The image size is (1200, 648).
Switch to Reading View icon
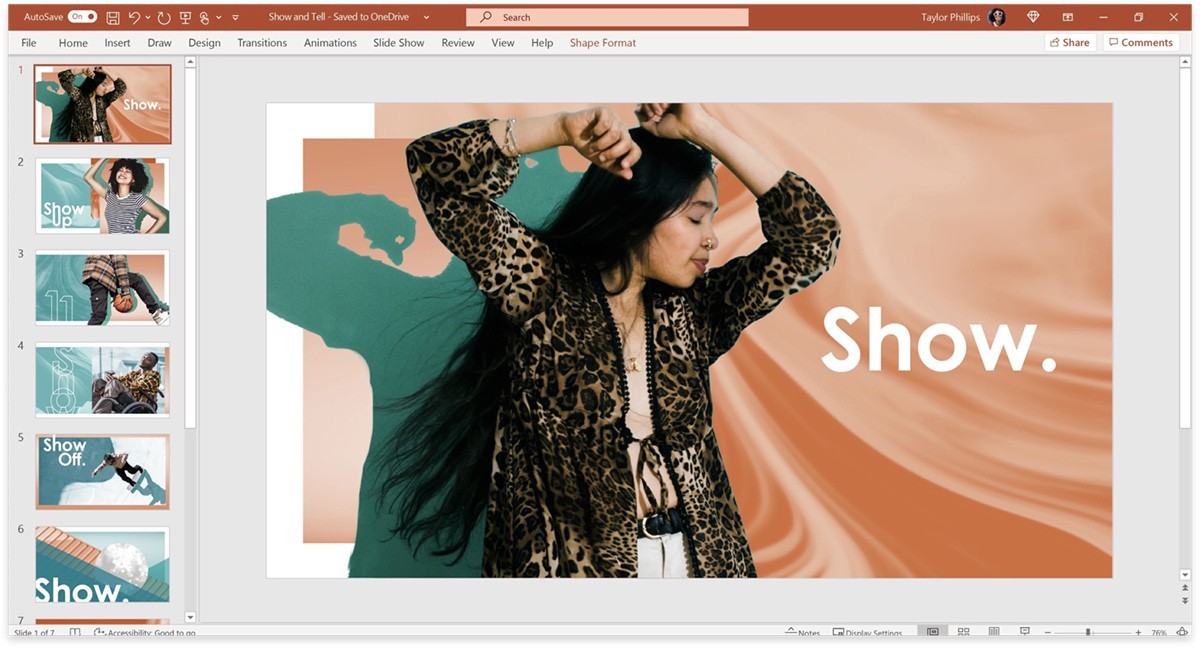tap(994, 633)
